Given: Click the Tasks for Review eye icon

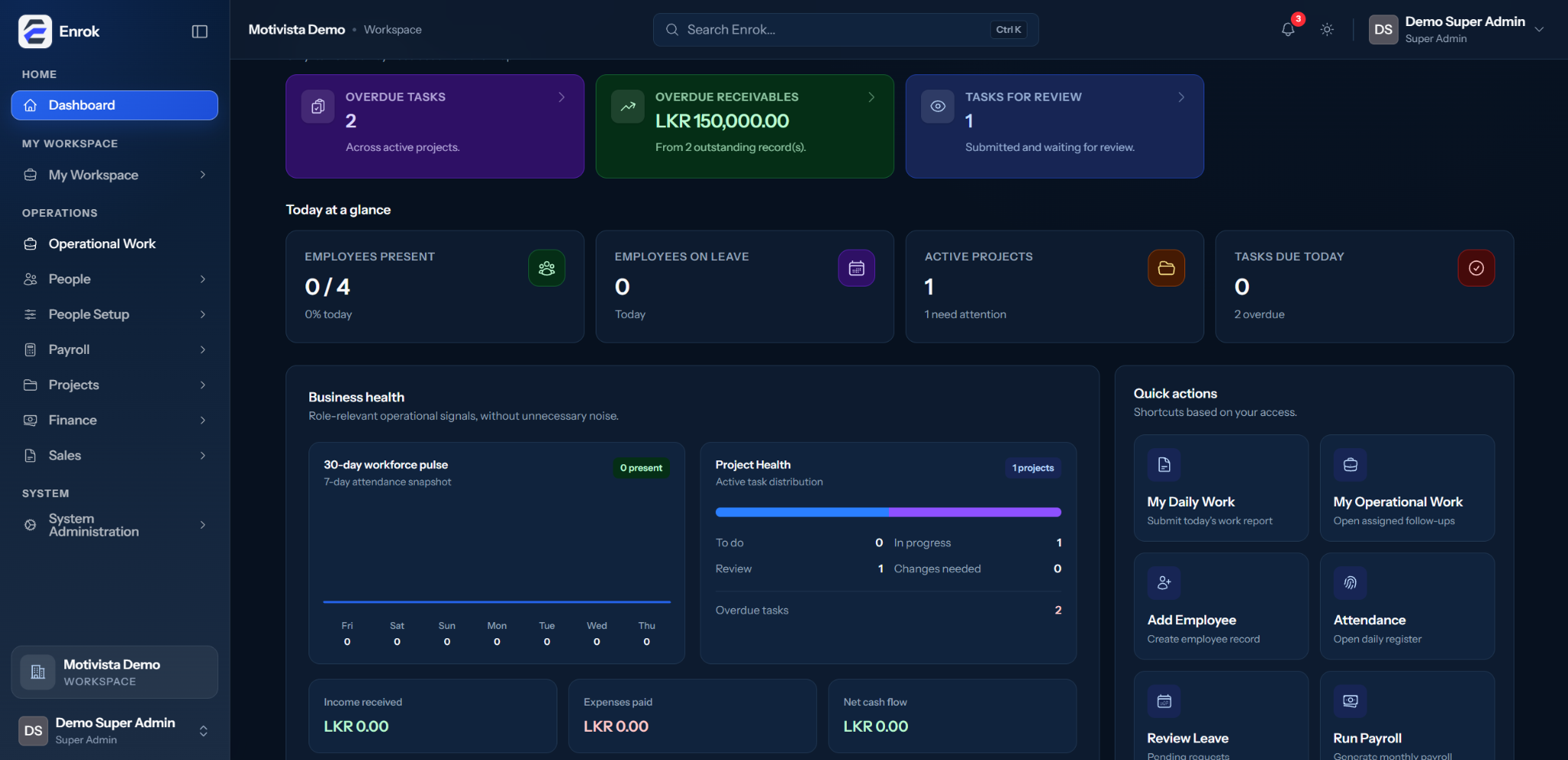Looking at the screenshot, I should (x=938, y=106).
